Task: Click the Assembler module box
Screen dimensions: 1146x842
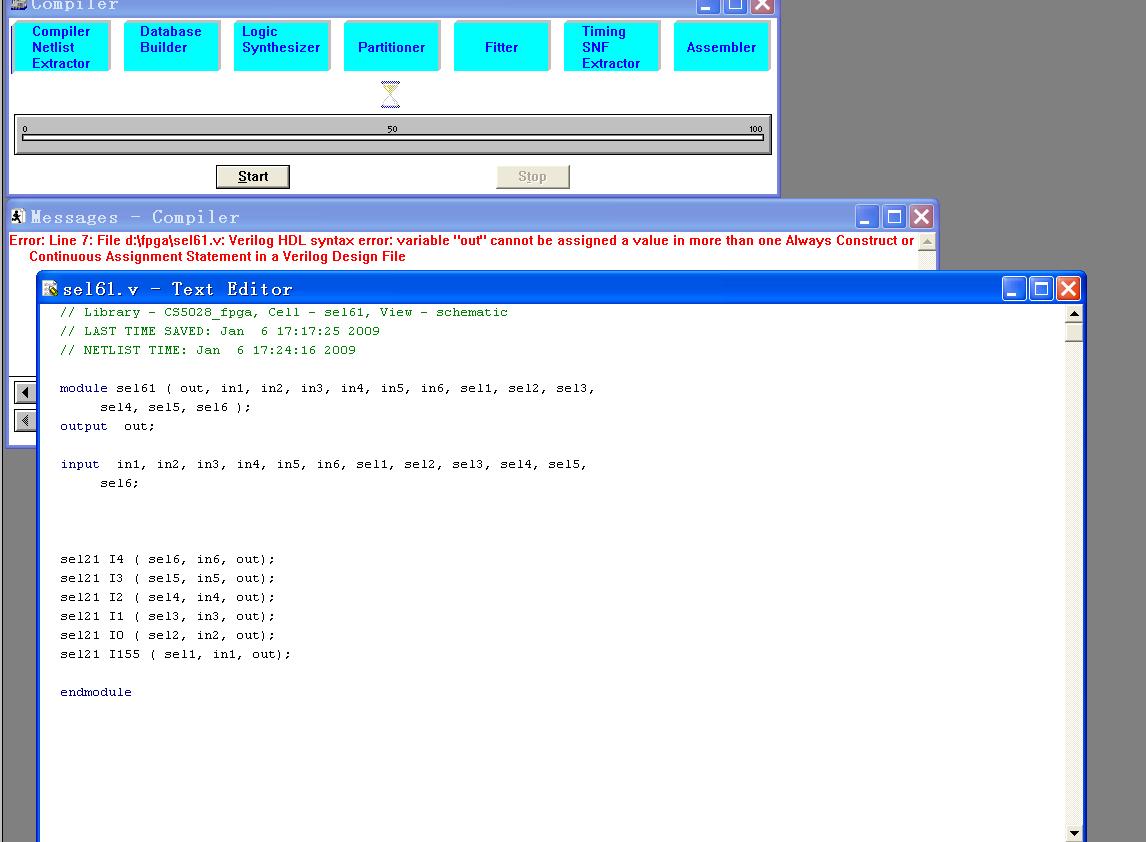Action: [721, 47]
